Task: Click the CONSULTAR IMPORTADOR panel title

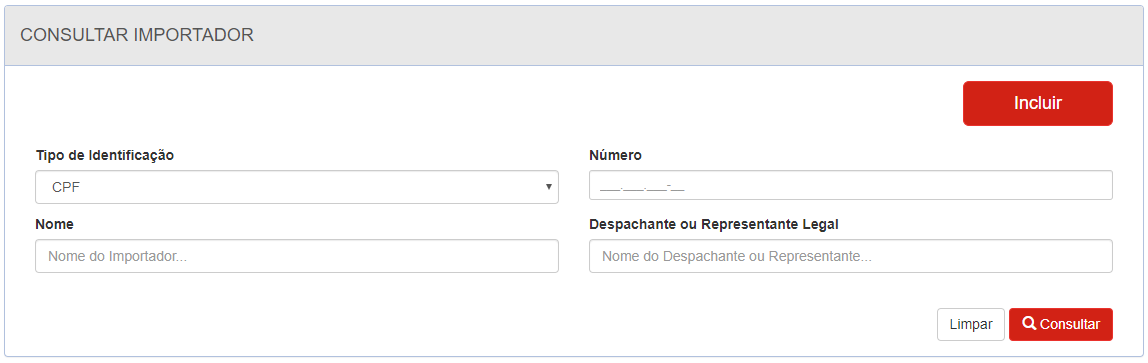Action: click(x=137, y=34)
